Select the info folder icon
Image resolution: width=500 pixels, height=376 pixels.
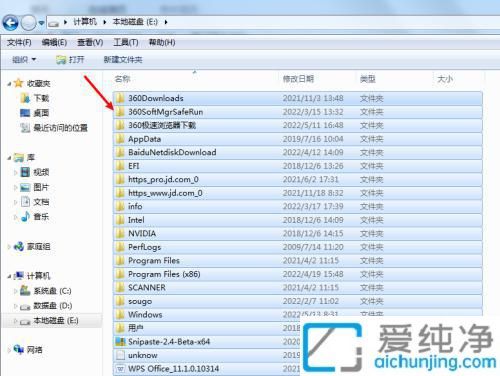click(x=120, y=207)
